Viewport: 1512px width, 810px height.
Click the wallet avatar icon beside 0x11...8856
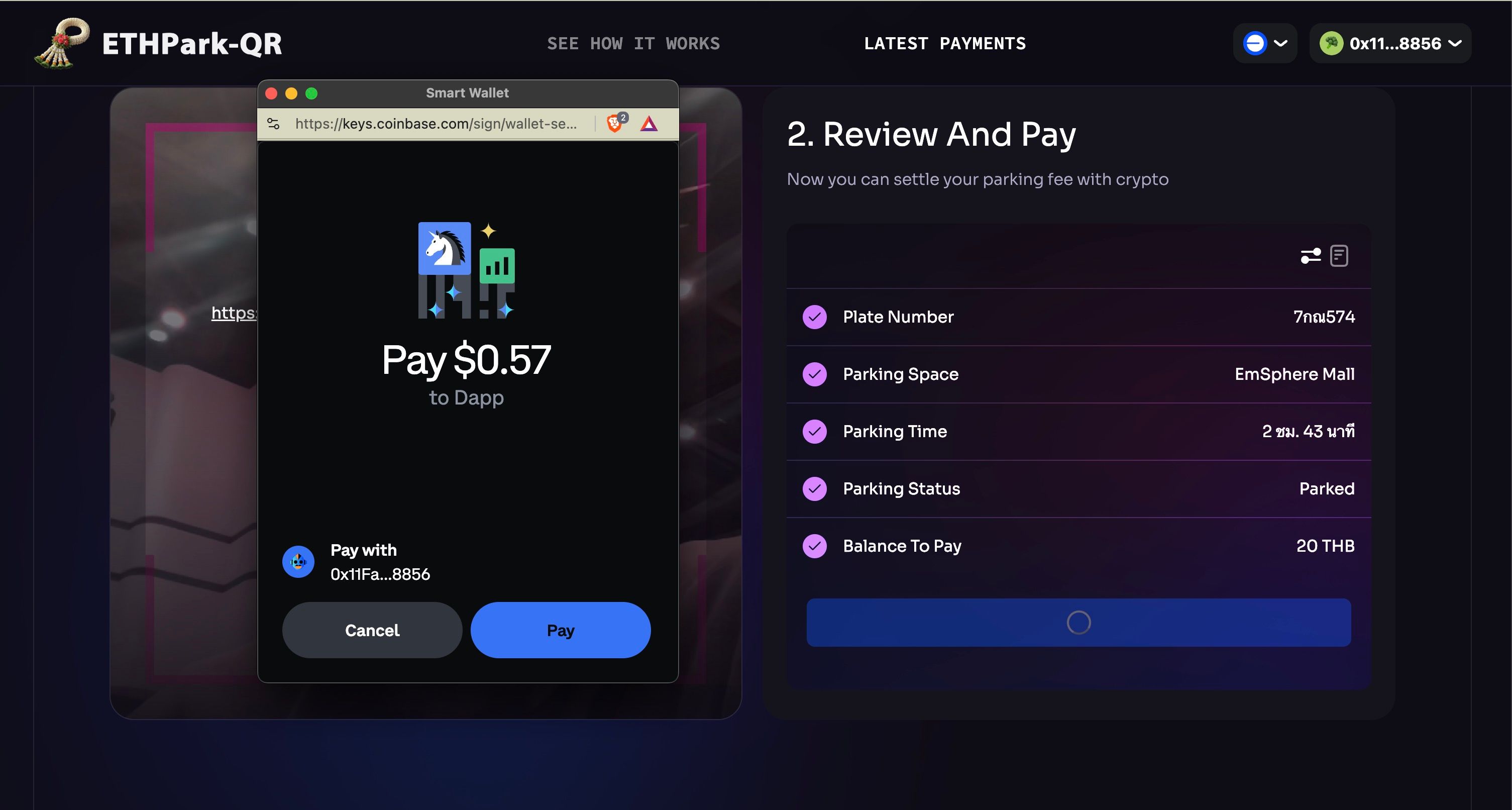(1331, 43)
